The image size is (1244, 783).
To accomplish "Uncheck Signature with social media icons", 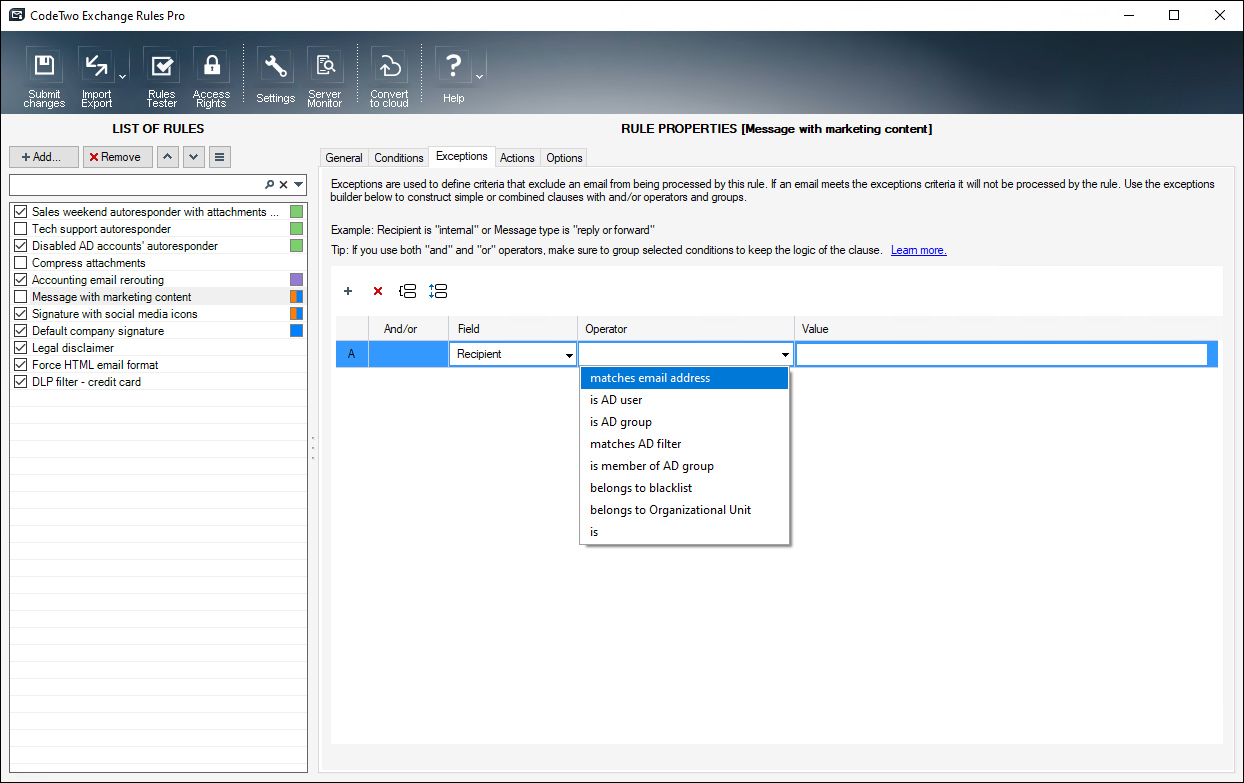I will tap(21, 314).
